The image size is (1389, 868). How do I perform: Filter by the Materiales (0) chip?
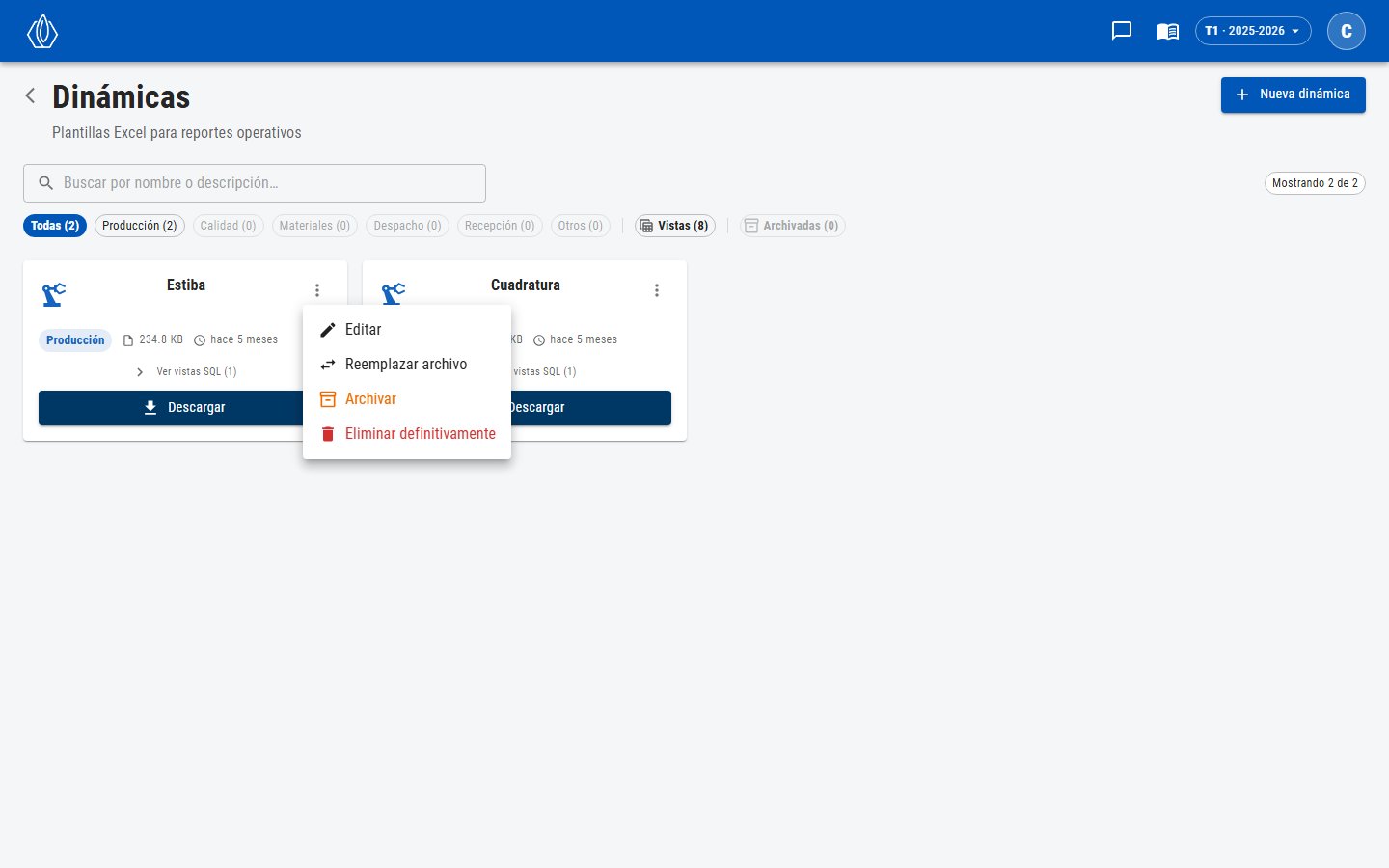pos(314,226)
